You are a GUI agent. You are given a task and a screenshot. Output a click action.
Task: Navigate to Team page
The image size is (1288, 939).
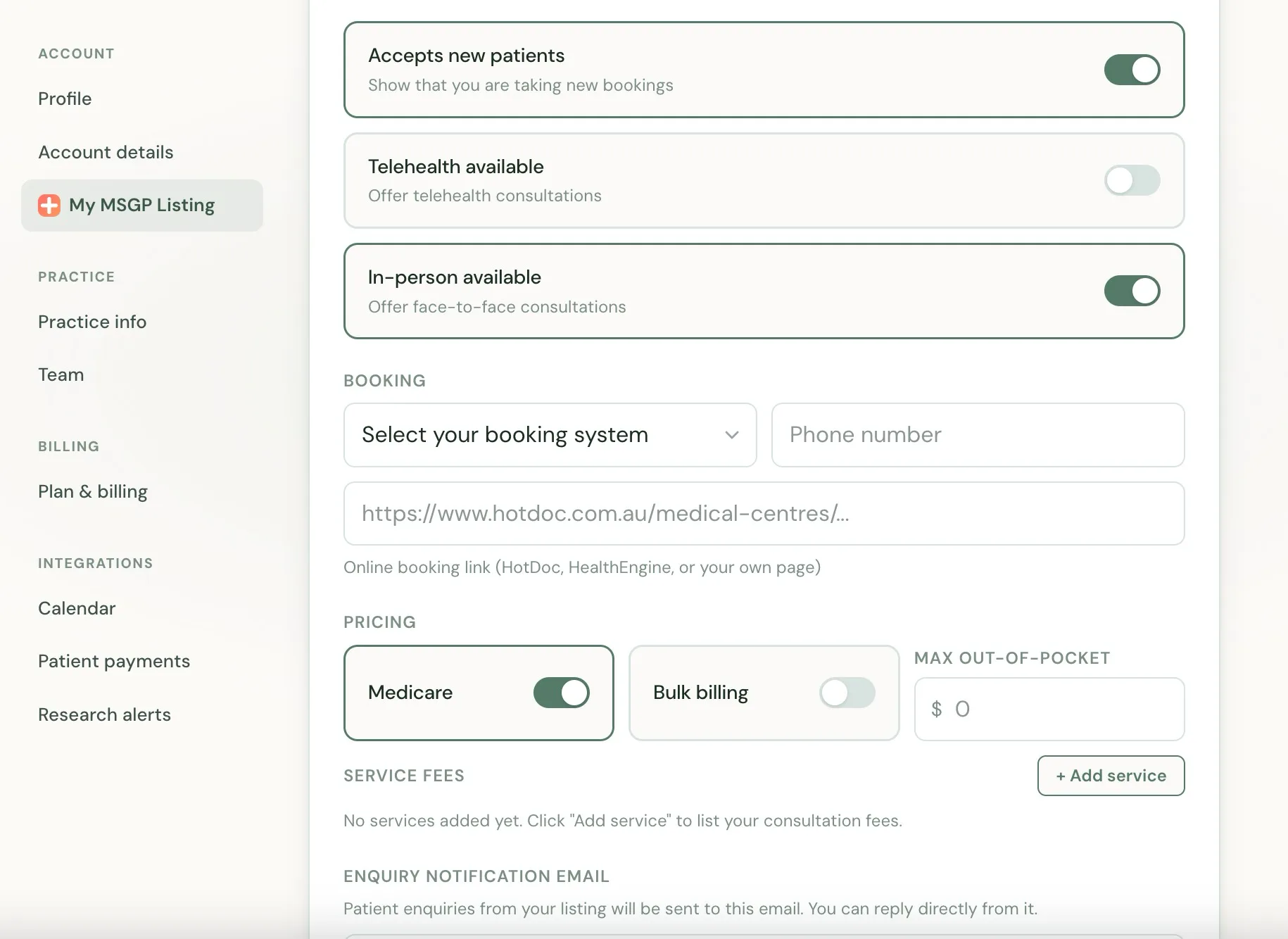[61, 374]
